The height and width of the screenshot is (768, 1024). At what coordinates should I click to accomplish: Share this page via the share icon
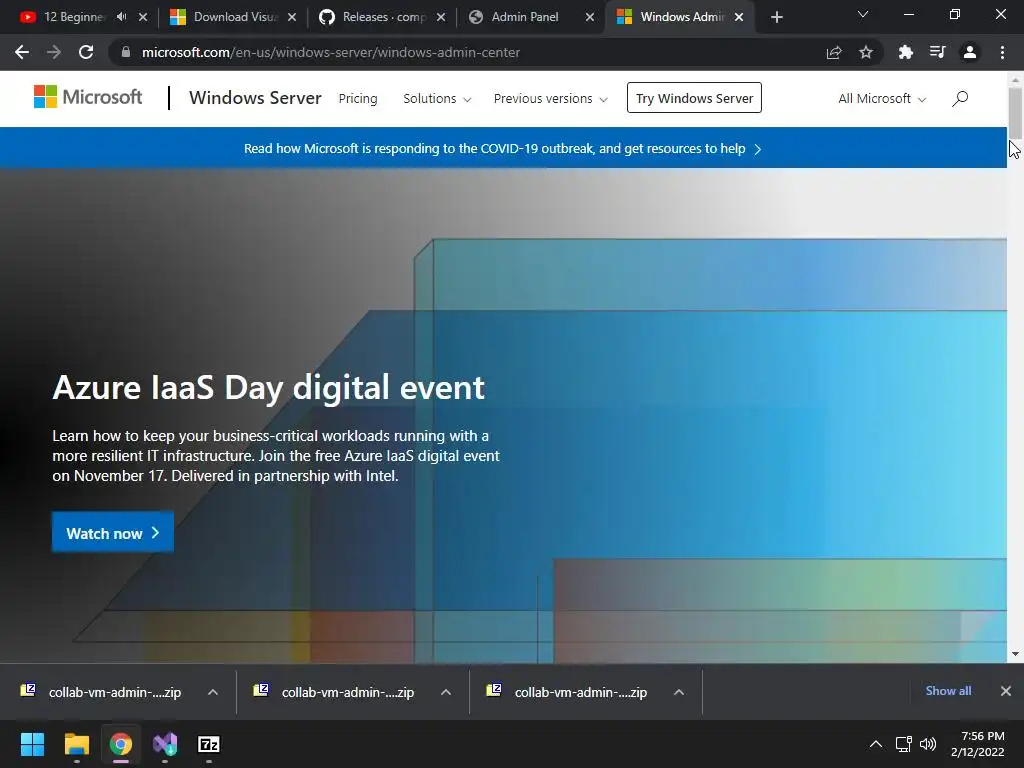(834, 52)
